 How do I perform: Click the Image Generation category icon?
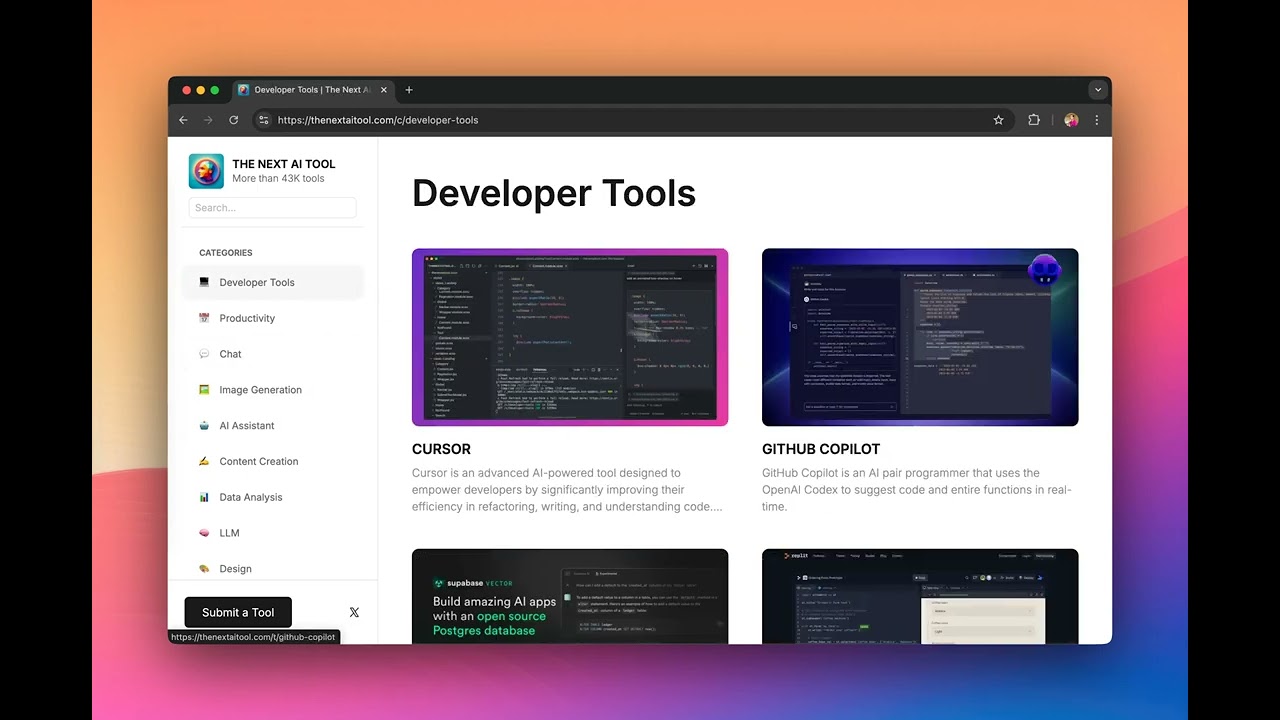click(x=204, y=390)
